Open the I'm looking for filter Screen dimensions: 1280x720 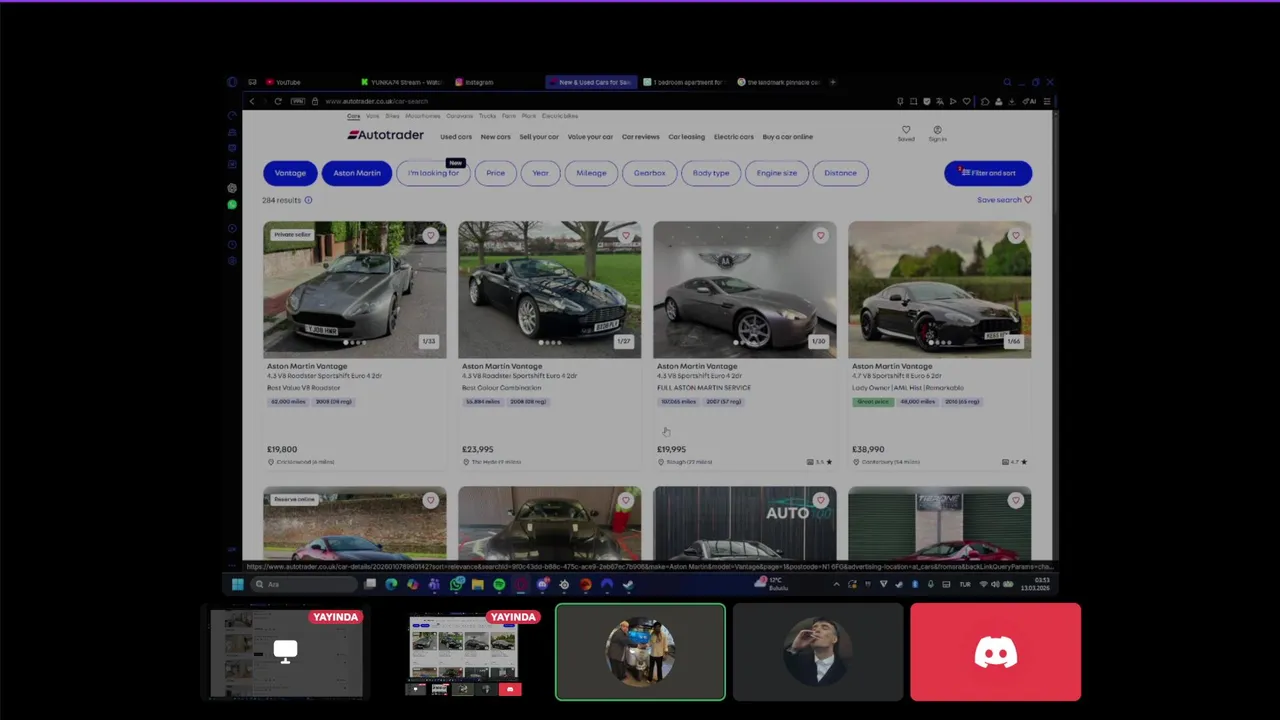(433, 173)
